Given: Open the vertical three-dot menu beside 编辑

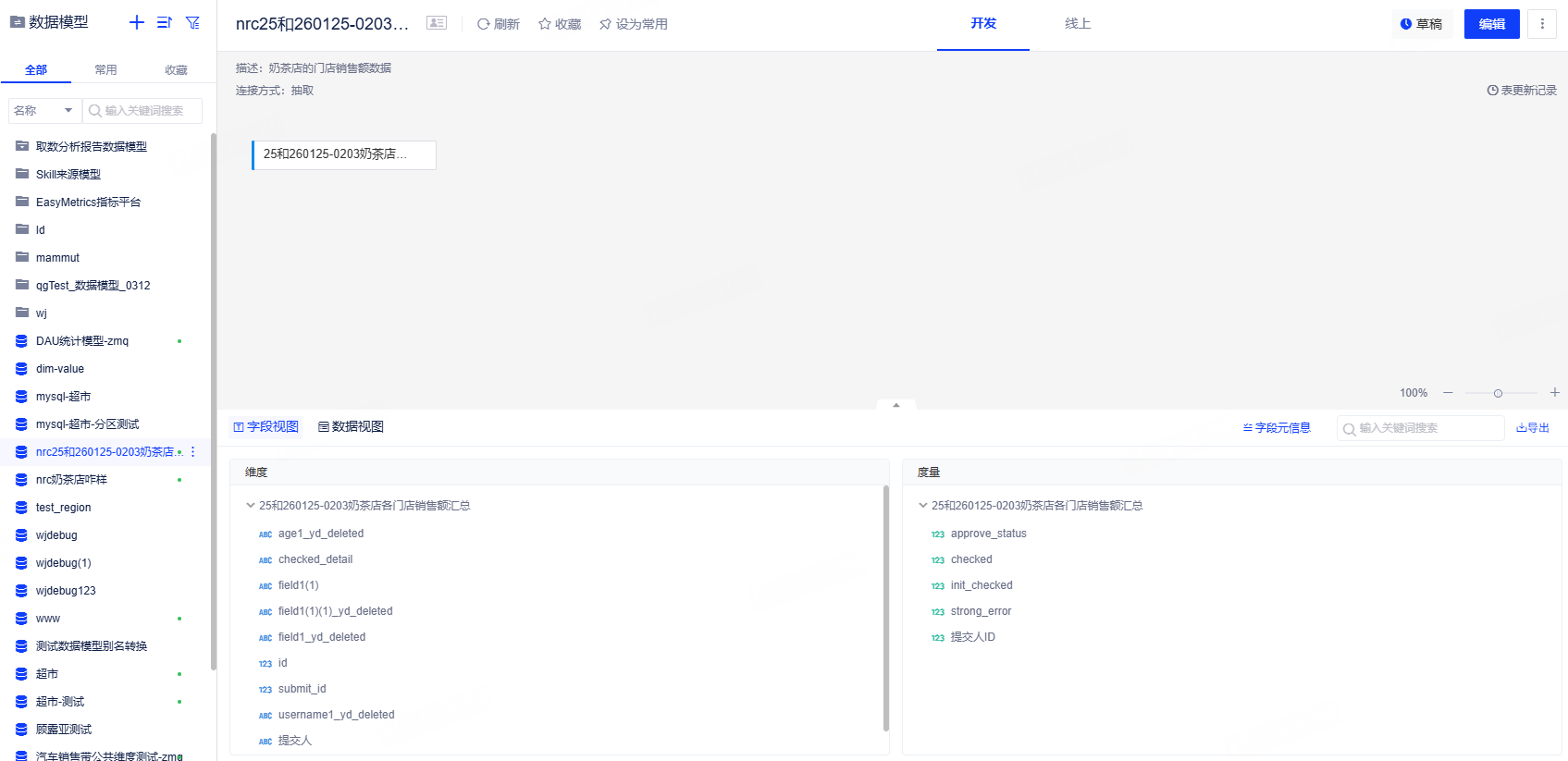Looking at the screenshot, I should [1542, 24].
